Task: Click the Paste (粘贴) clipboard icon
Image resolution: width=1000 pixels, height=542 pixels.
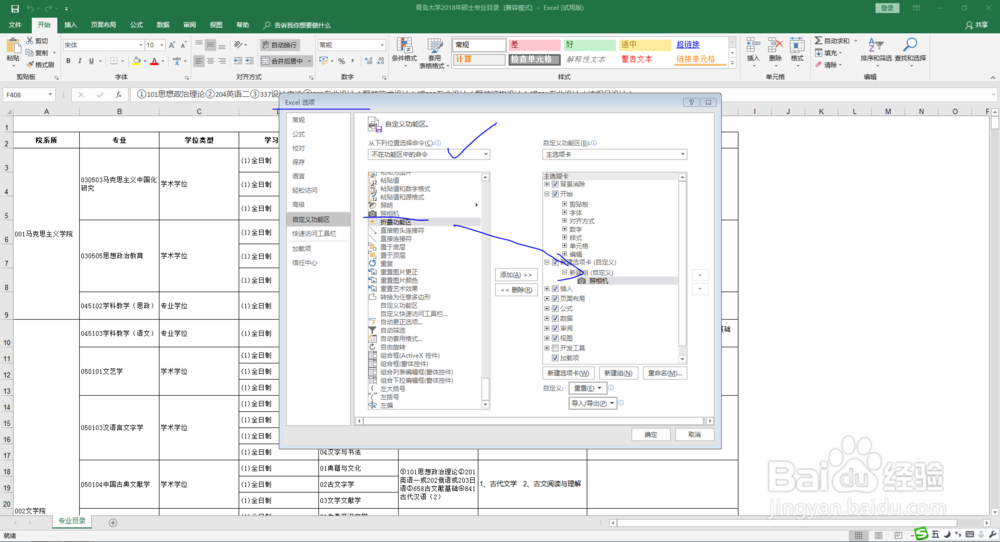Action: click(13, 47)
